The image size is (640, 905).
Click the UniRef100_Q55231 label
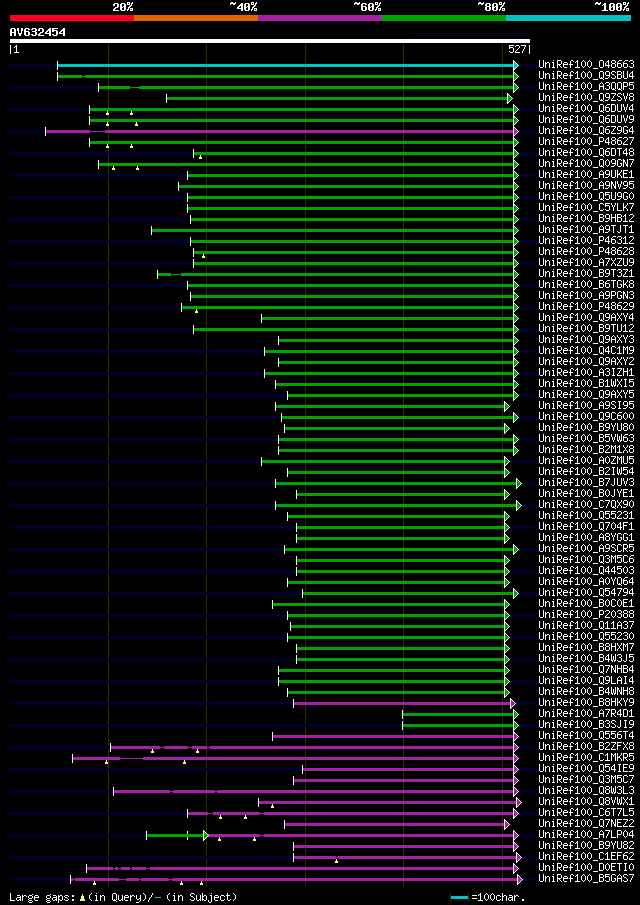tap(586, 515)
